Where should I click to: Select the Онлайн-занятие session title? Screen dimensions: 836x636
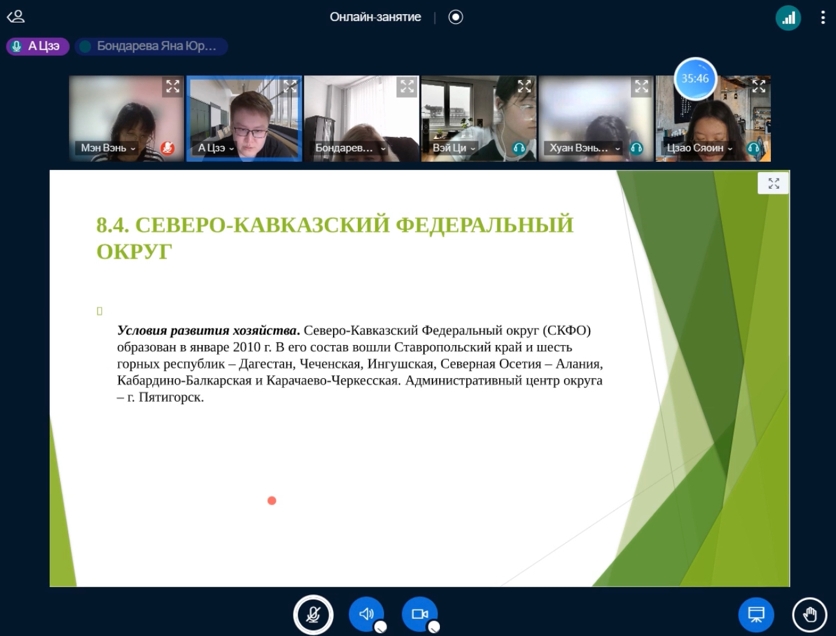(x=375, y=17)
